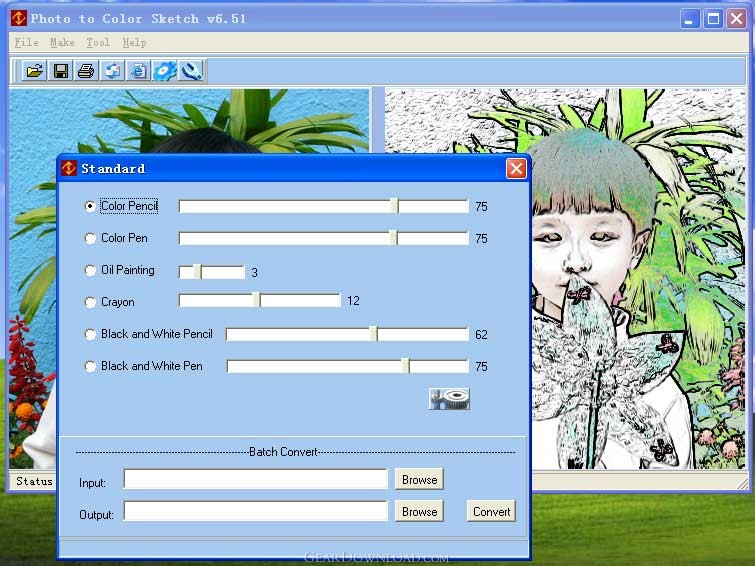Click the Color Pencil slider handle
The height and width of the screenshot is (566, 755).
(x=394, y=207)
